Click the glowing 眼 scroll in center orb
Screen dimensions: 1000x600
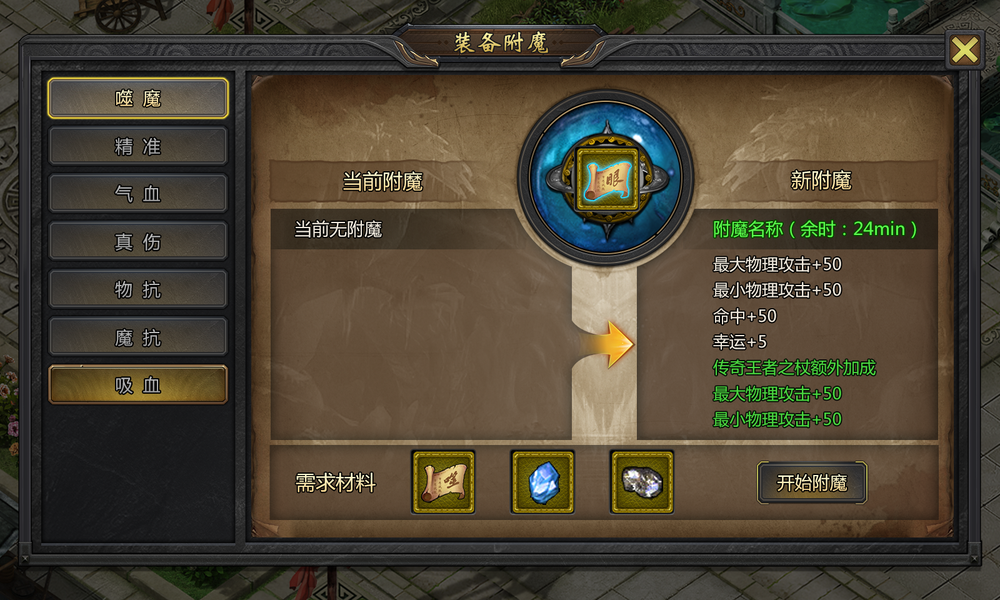[x=607, y=180]
